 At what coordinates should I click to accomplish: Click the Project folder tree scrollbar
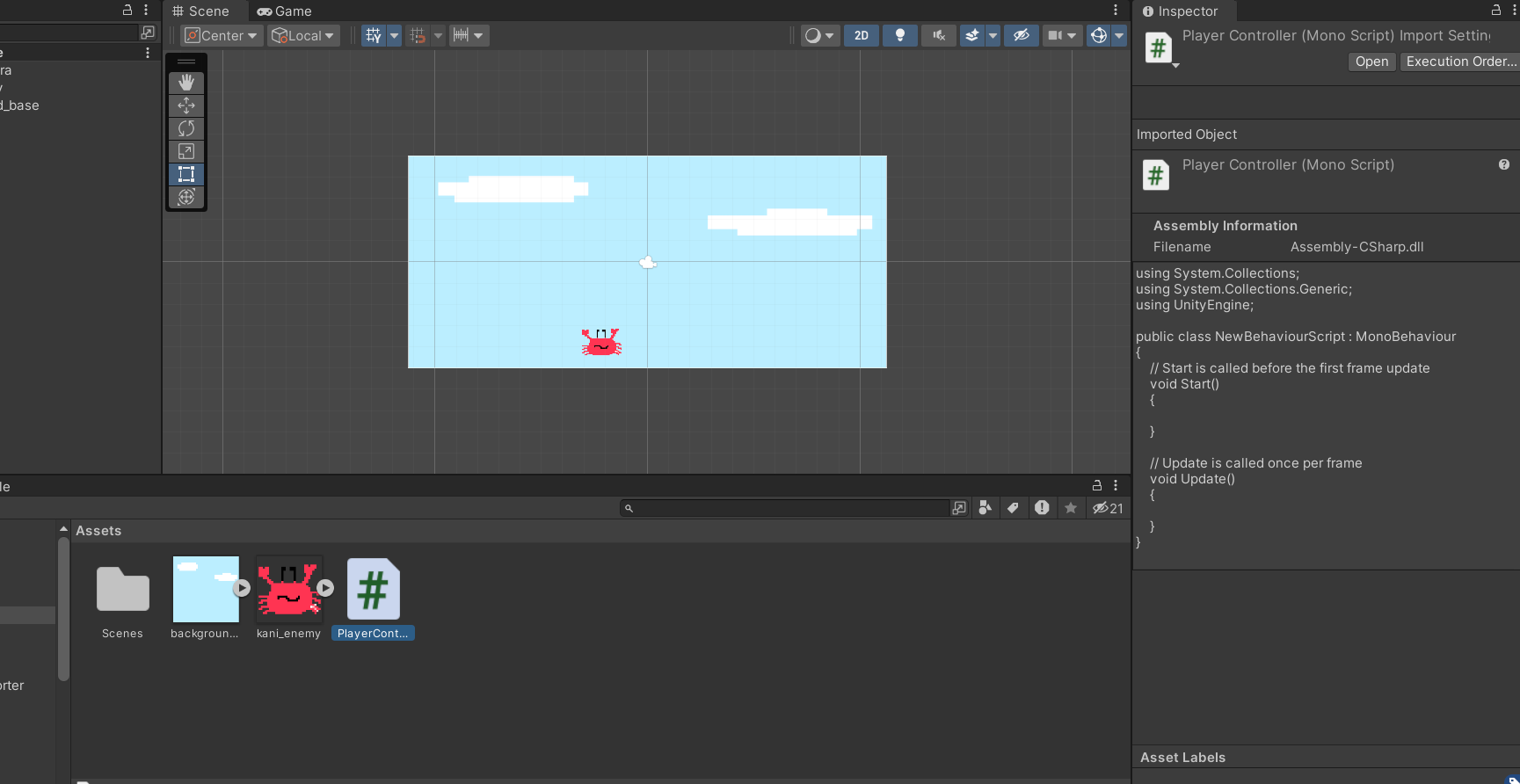[63, 609]
